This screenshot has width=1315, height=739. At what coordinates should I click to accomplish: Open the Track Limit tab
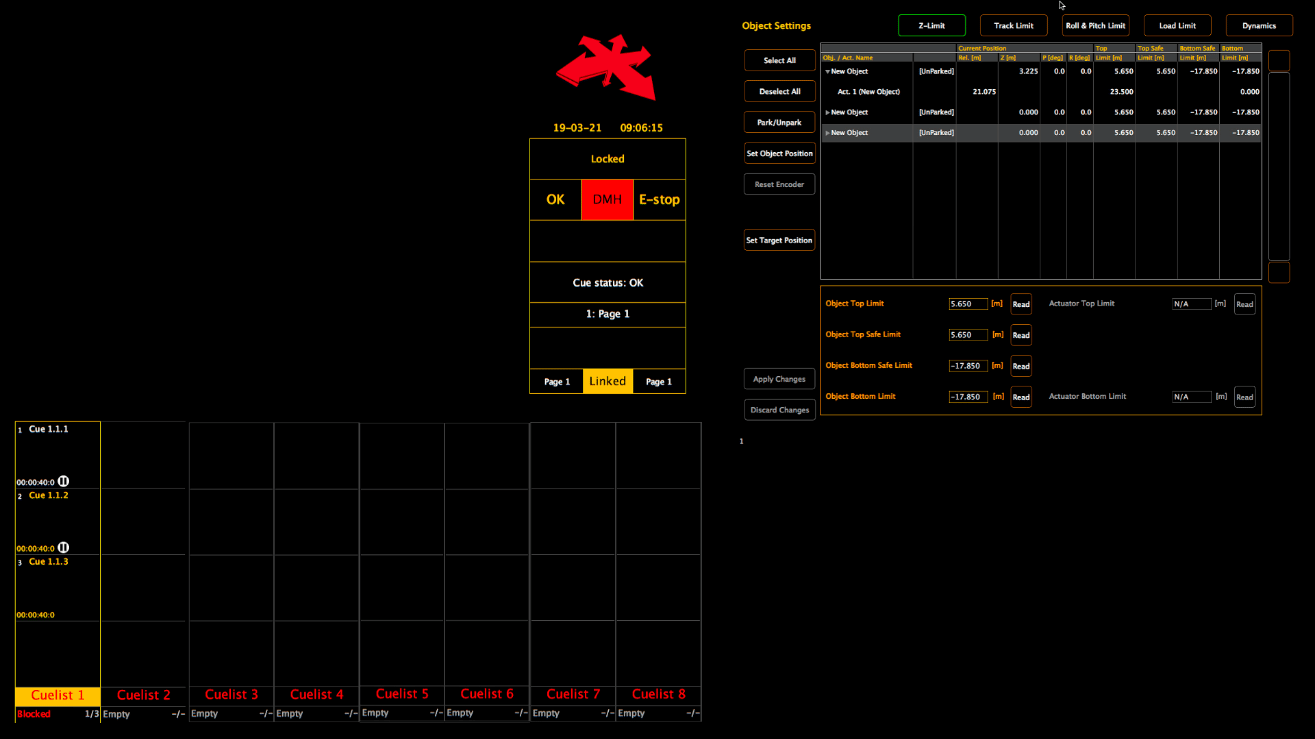click(x=1013, y=25)
